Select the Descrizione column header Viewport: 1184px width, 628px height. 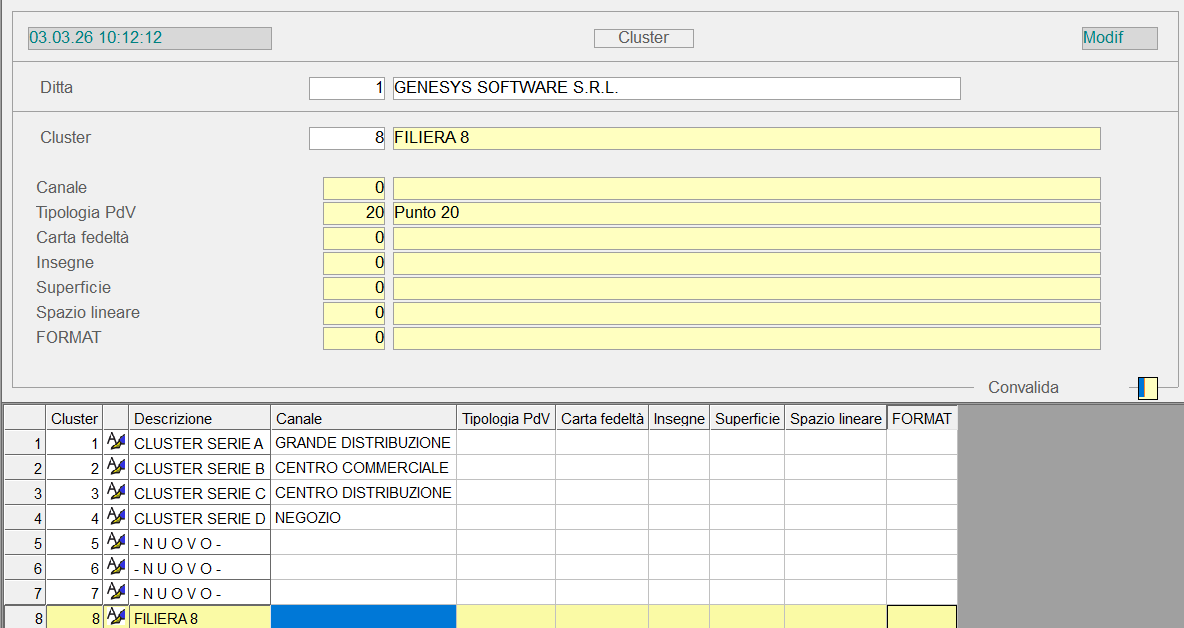pyautogui.click(x=199, y=418)
